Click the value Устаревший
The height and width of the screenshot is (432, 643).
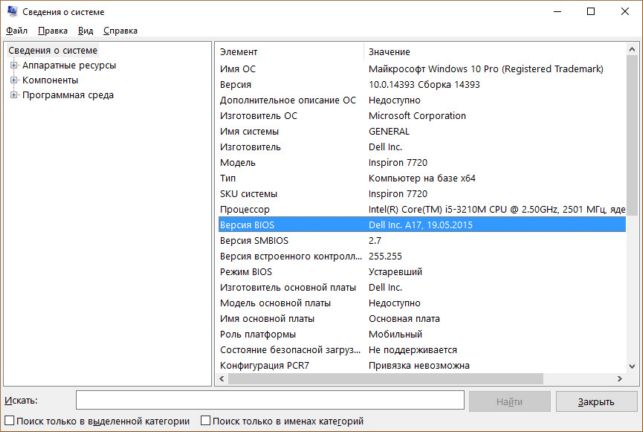pos(395,272)
